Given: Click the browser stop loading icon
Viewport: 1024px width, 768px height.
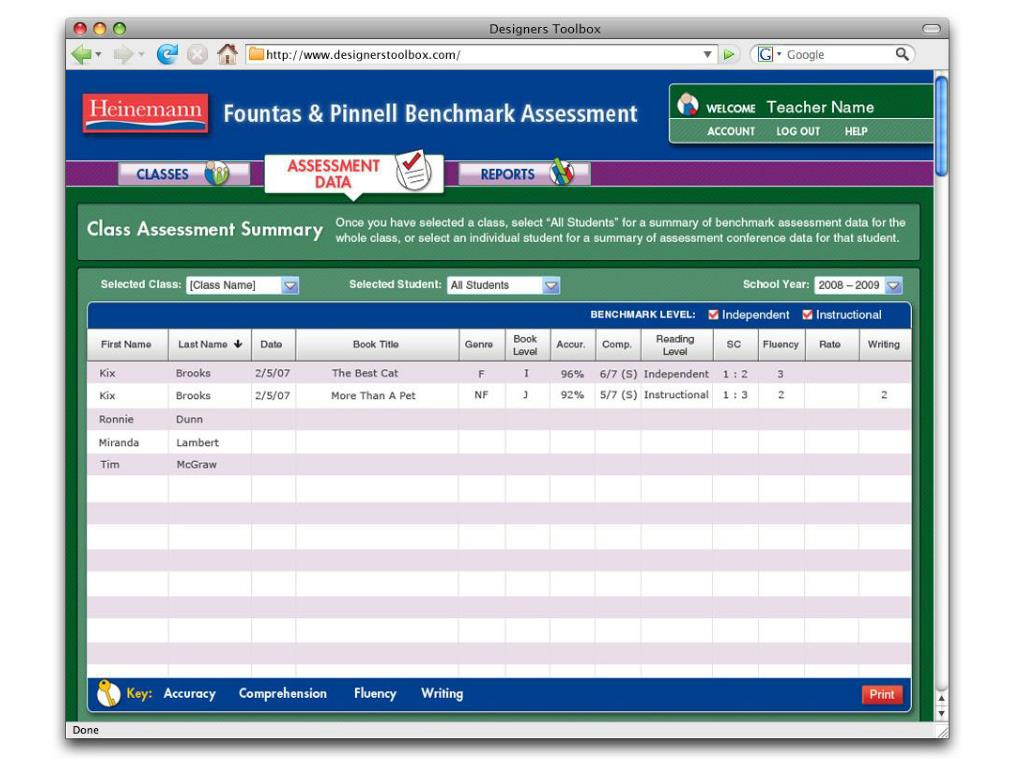Looking at the screenshot, I should 197,54.
